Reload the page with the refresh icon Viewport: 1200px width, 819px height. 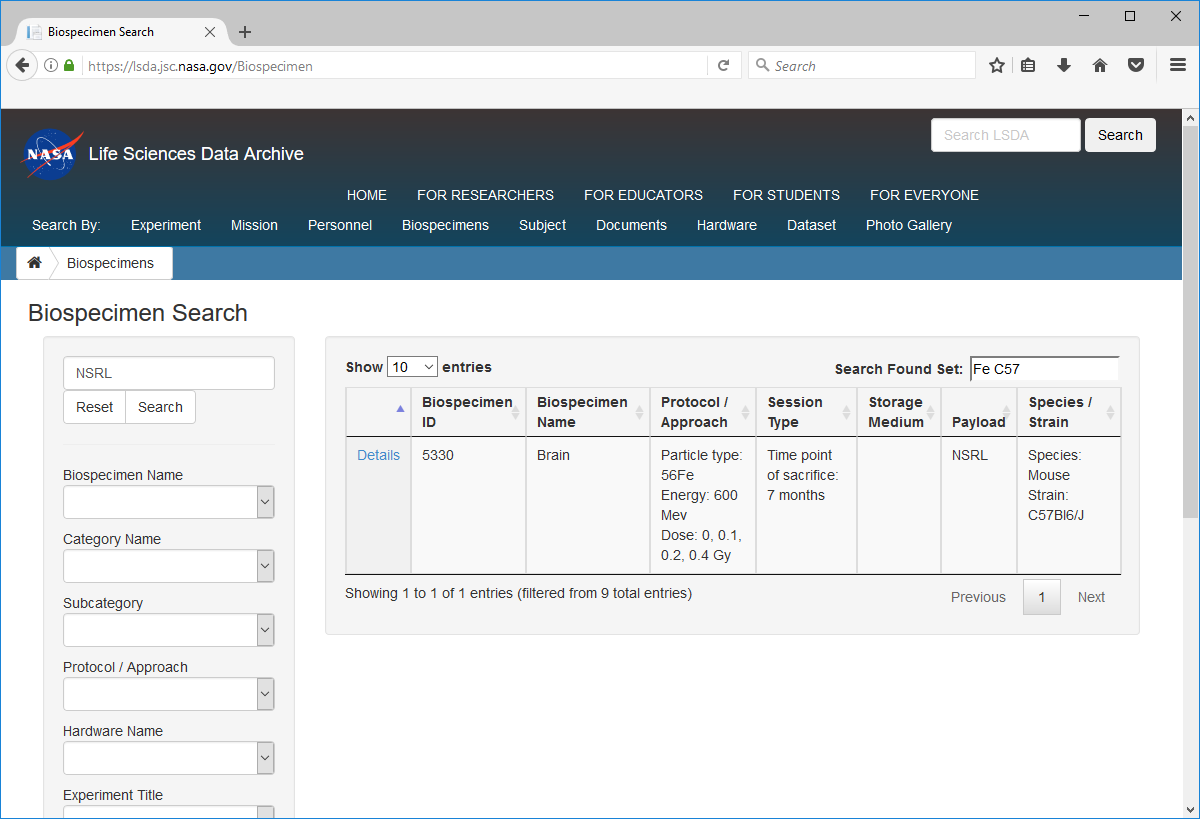(x=723, y=66)
